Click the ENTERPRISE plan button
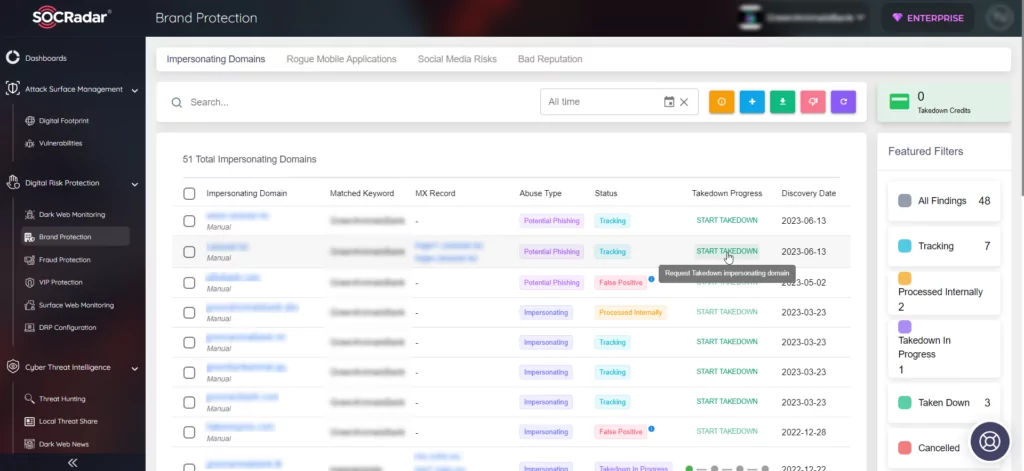 pos(927,18)
